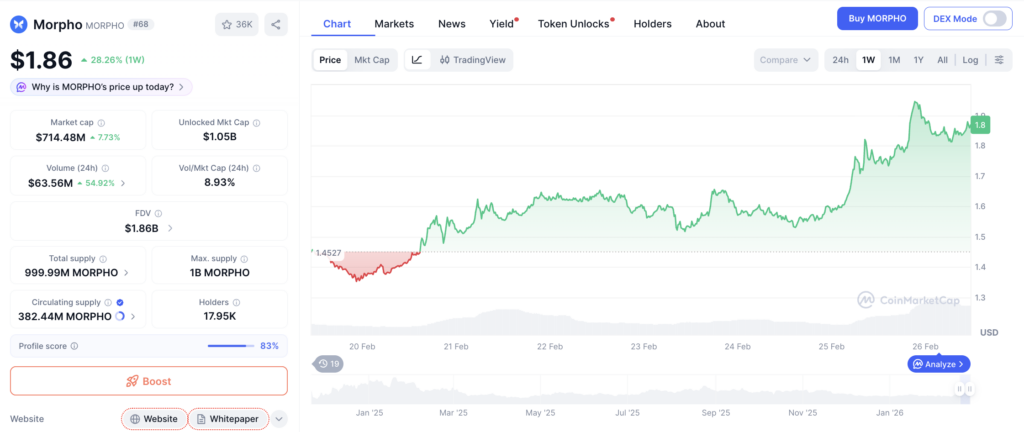Switch the chart to Mkt Cap view
The image size is (1024, 432).
point(372,60)
